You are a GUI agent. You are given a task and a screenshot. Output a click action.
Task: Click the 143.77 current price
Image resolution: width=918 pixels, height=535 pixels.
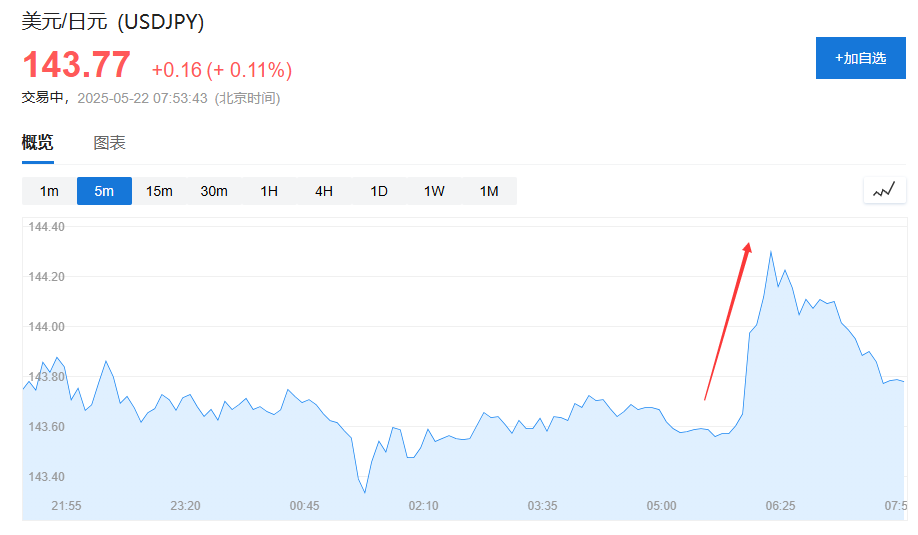(x=77, y=66)
